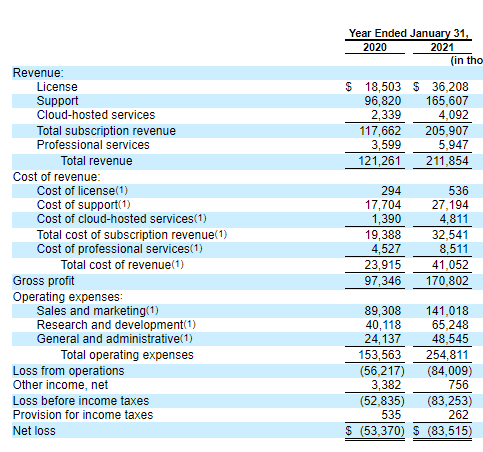Click Total operating expenses value 254,811
The image size is (483, 452).
point(447,355)
